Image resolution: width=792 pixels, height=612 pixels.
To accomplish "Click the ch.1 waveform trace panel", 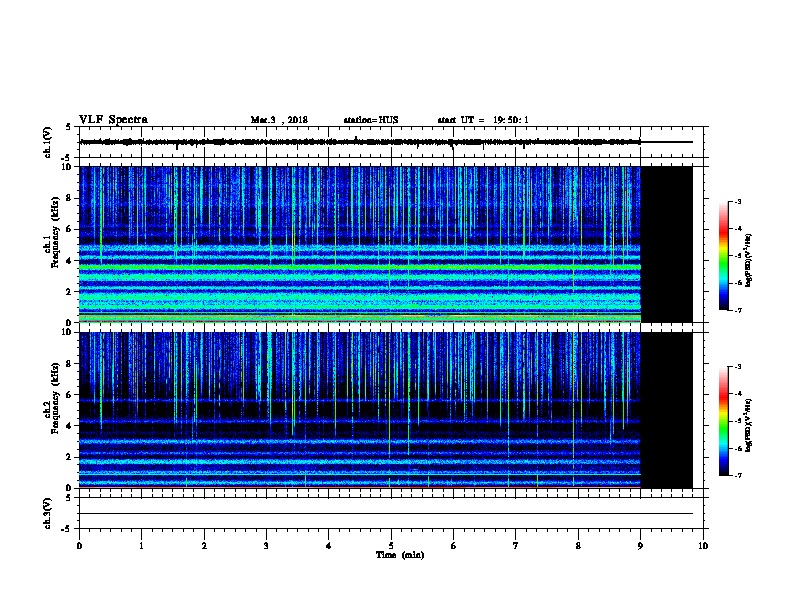I will point(392,142).
